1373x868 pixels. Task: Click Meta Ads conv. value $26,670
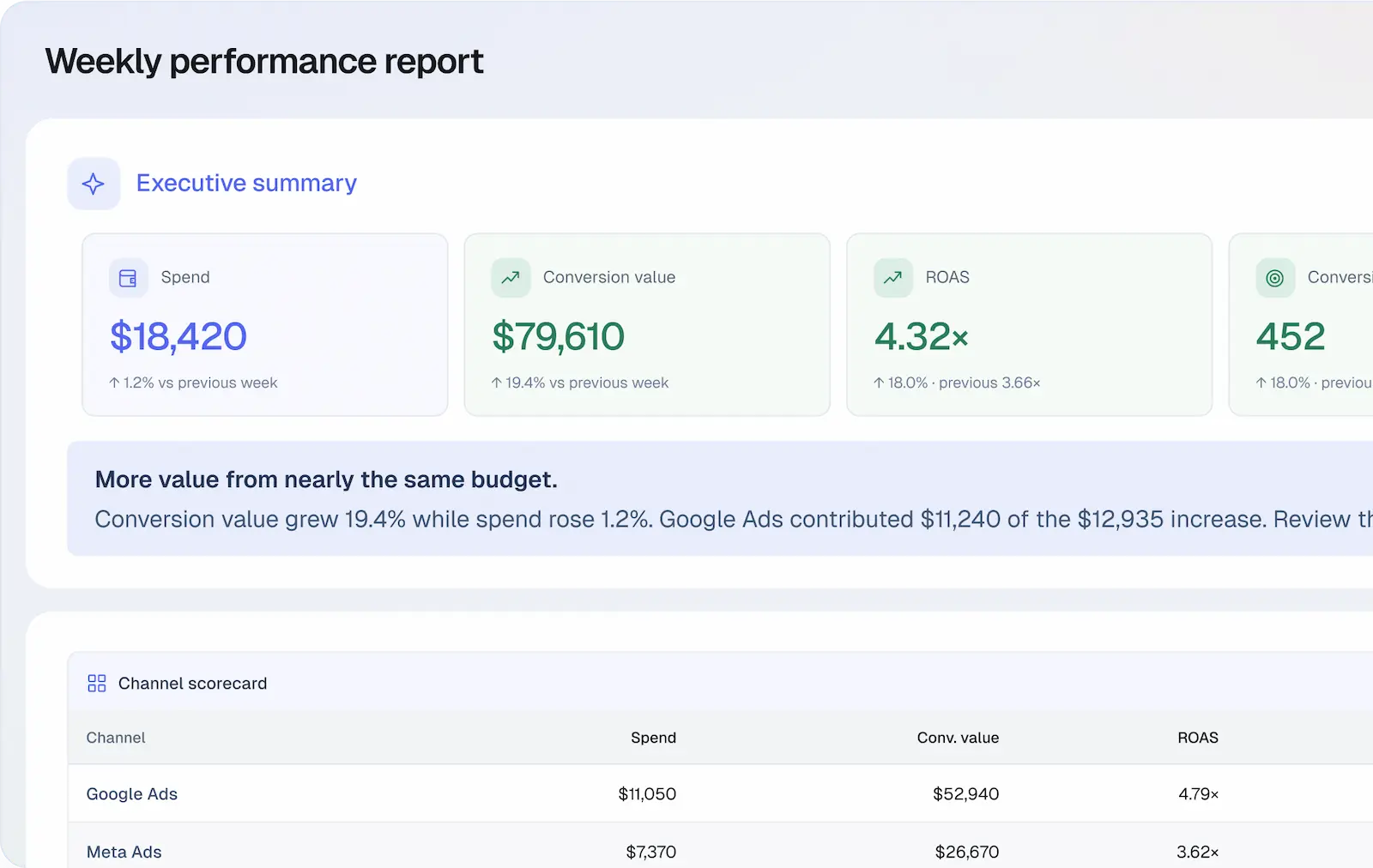[x=967, y=852]
